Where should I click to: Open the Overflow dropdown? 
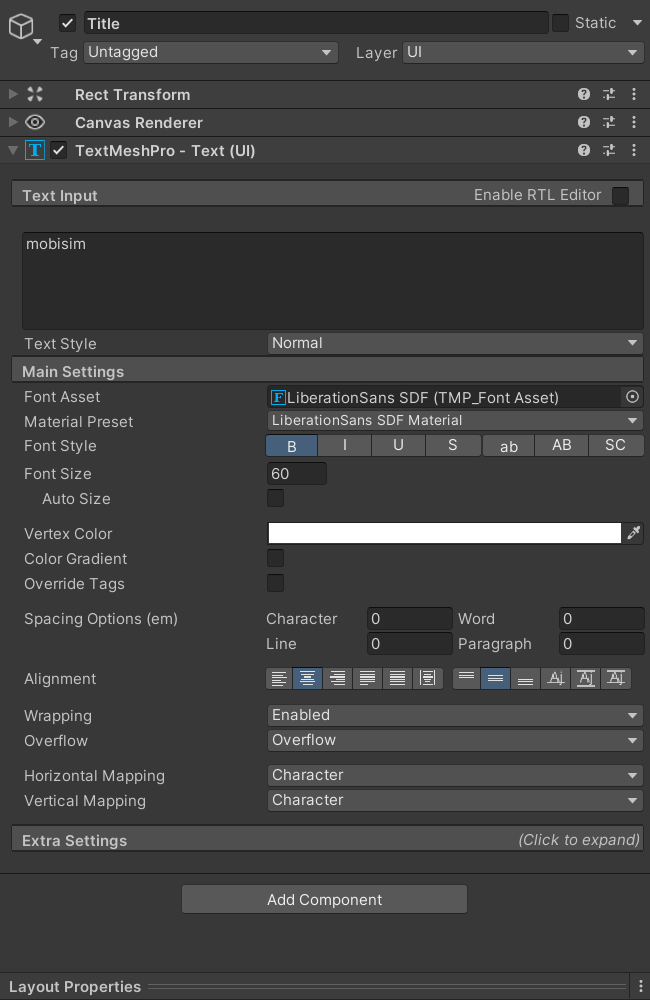[x=455, y=740]
